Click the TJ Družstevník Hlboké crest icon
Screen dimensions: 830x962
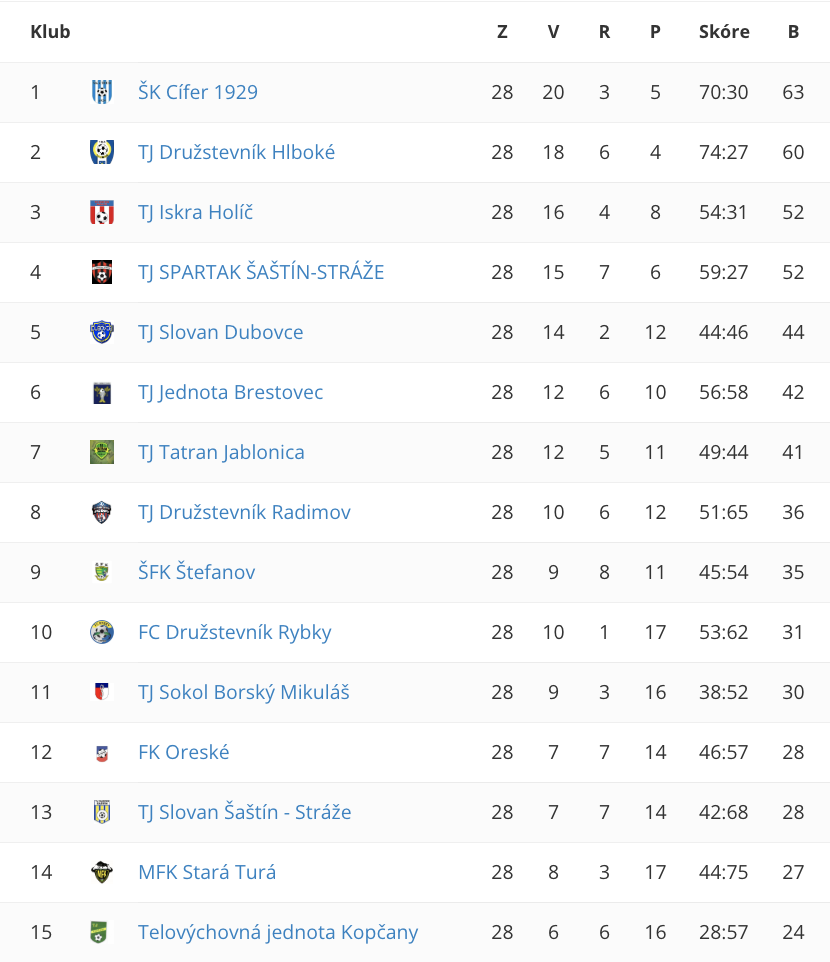coord(102,152)
